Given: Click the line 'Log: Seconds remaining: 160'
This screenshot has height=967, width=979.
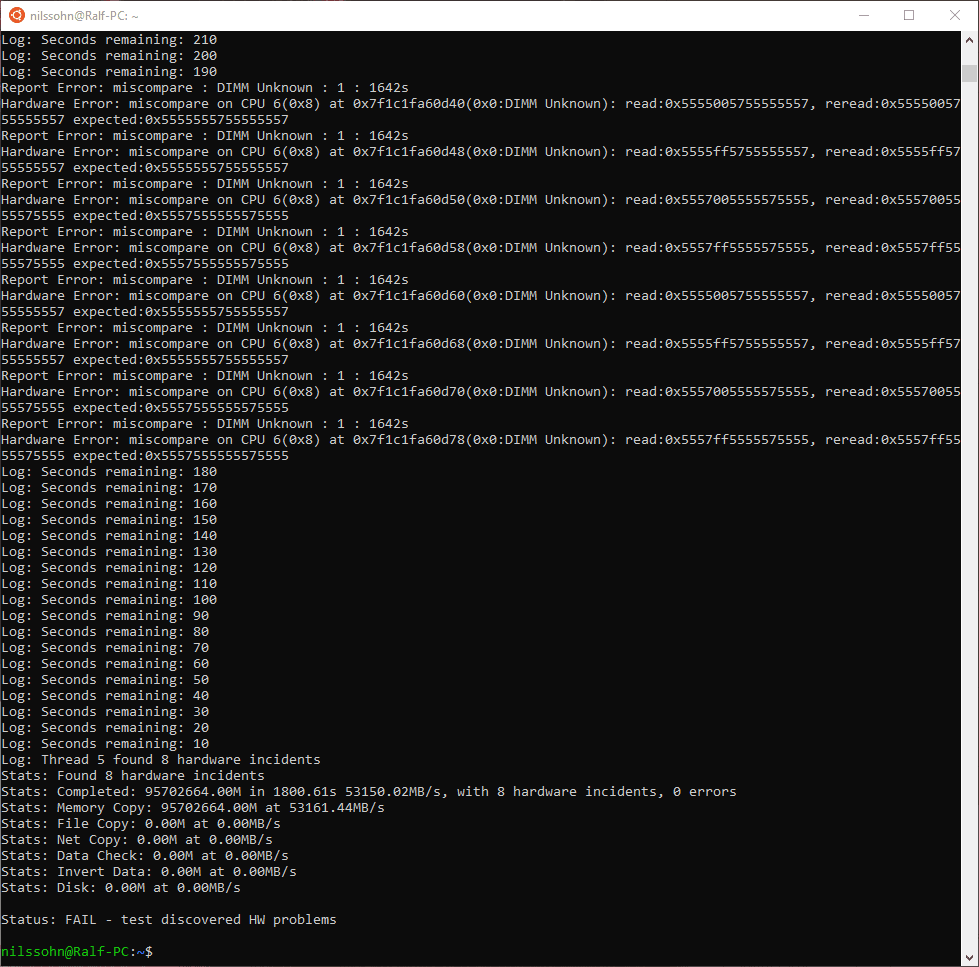Looking at the screenshot, I should pyautogui.click(x=109, y=504).
